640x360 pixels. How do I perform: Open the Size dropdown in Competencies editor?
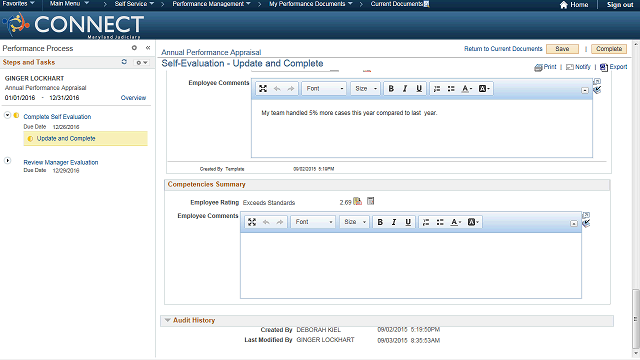point(354,222)
